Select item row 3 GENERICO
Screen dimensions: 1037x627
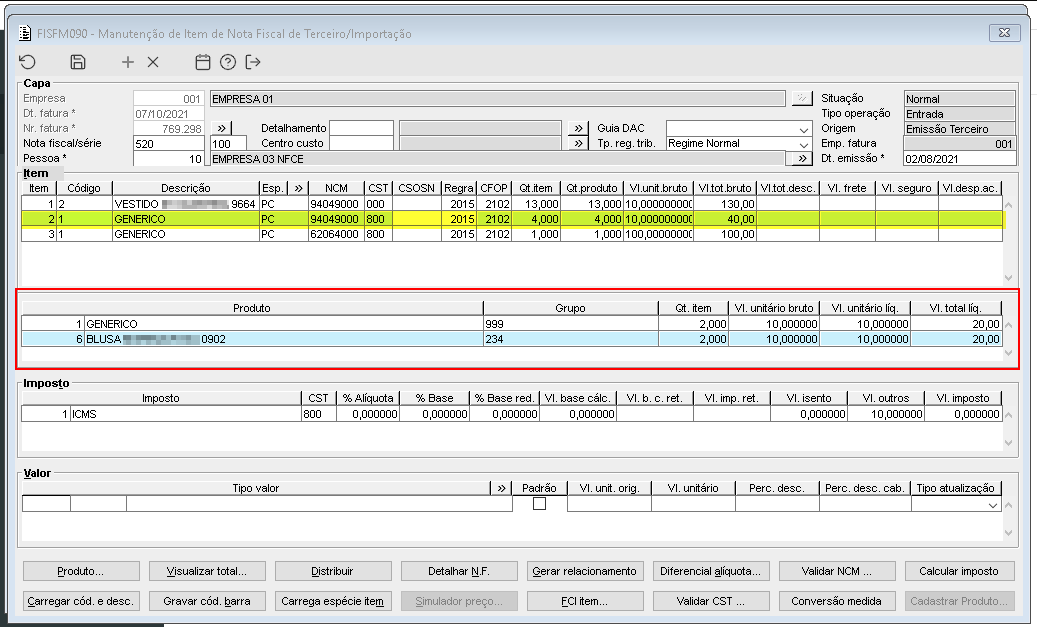(x=185, y=234)
